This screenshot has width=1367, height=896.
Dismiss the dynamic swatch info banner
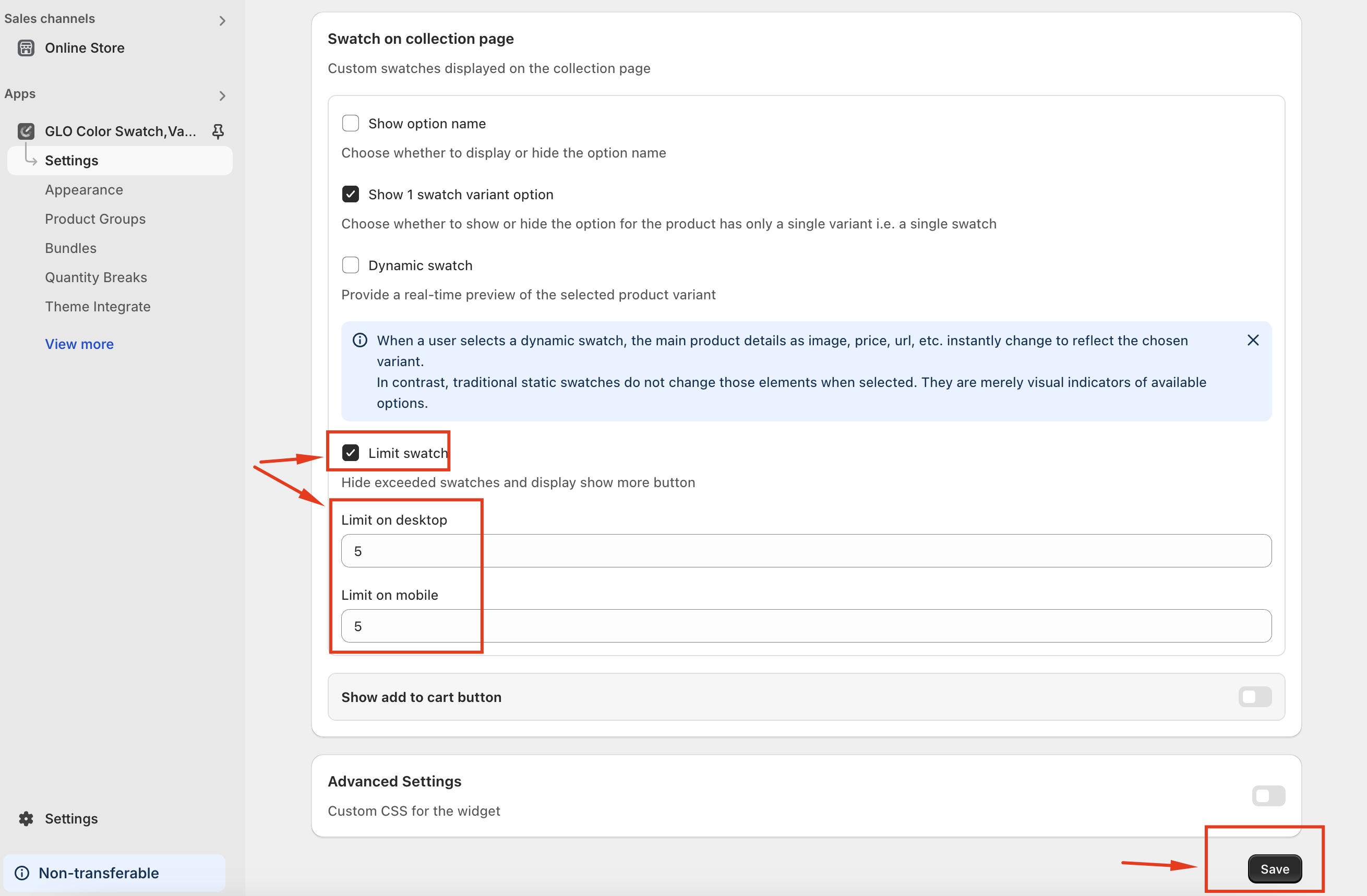point(1253,341)
